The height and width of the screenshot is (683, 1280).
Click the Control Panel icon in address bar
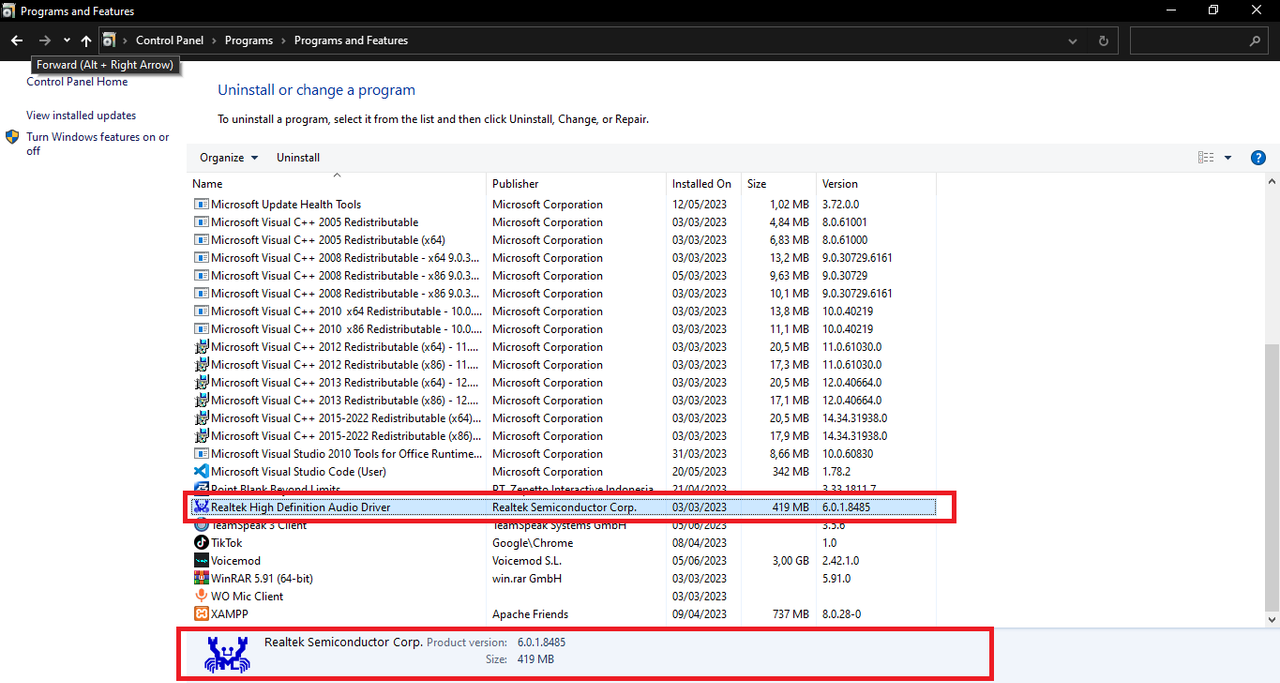click(x=109, y=41)
